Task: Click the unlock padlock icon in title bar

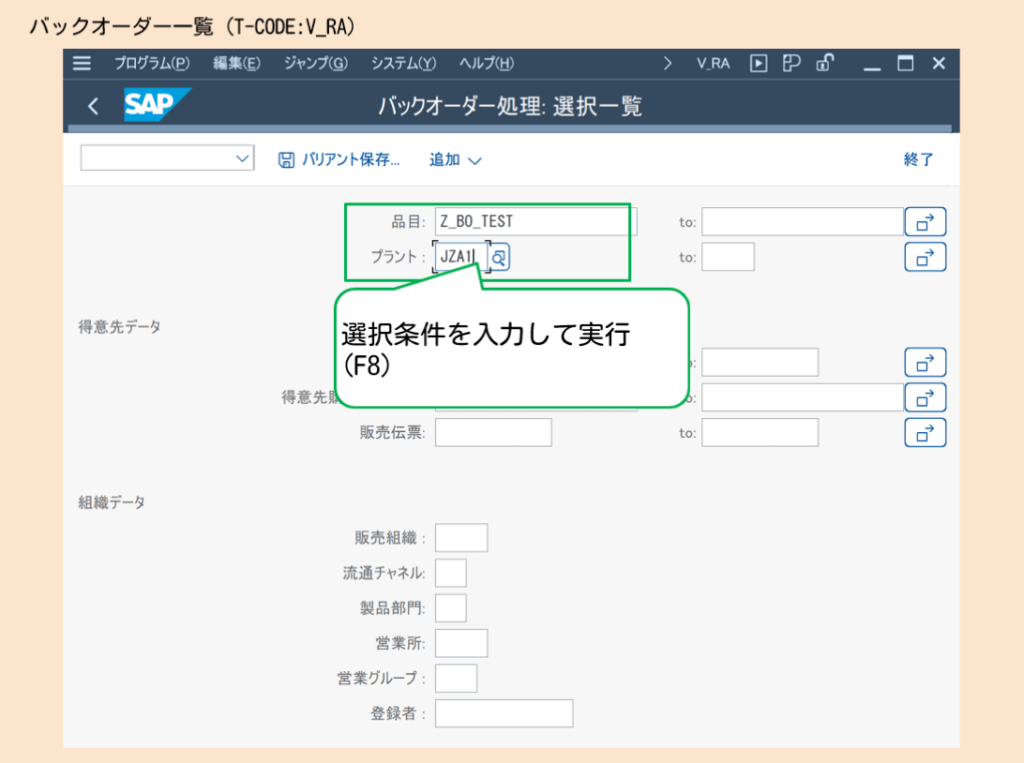Action: 825,63
